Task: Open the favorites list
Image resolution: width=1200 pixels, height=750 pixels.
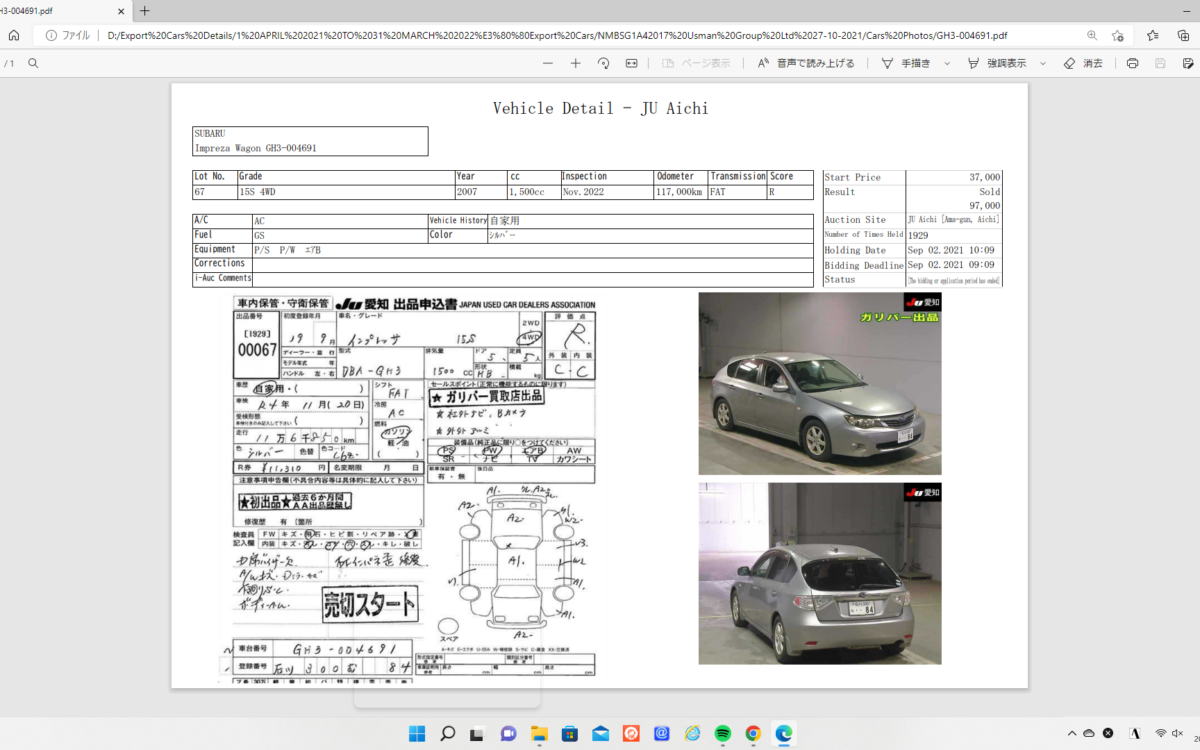Action: 1153,35
